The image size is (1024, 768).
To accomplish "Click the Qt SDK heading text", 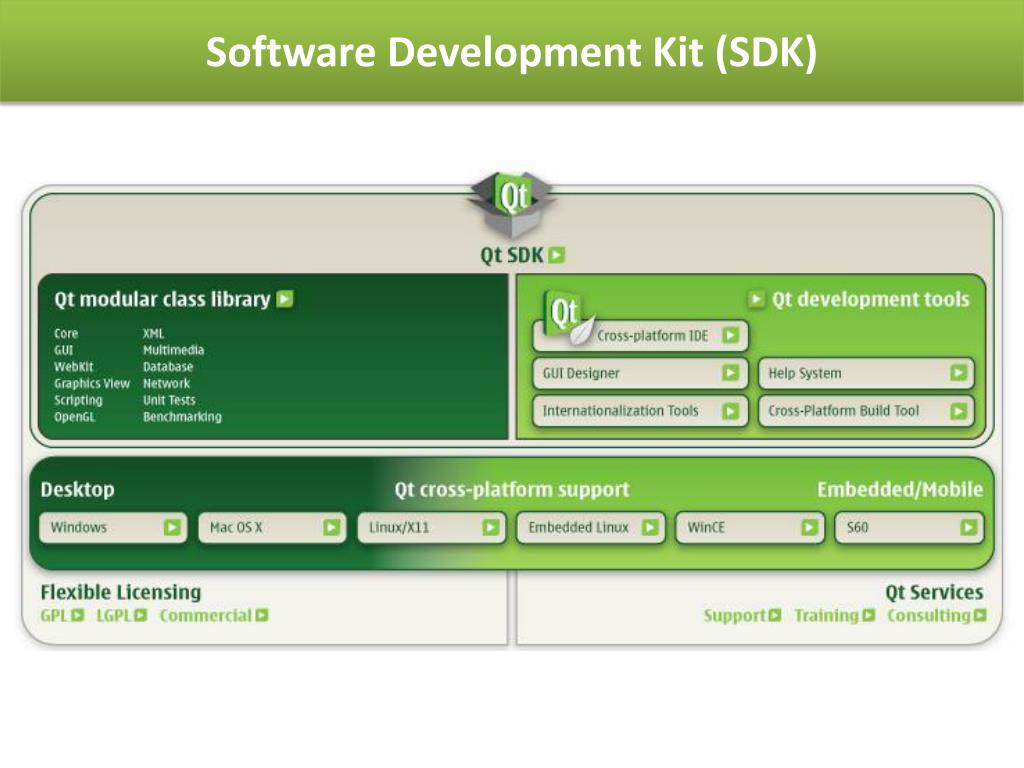I will [x=512, y=255].
